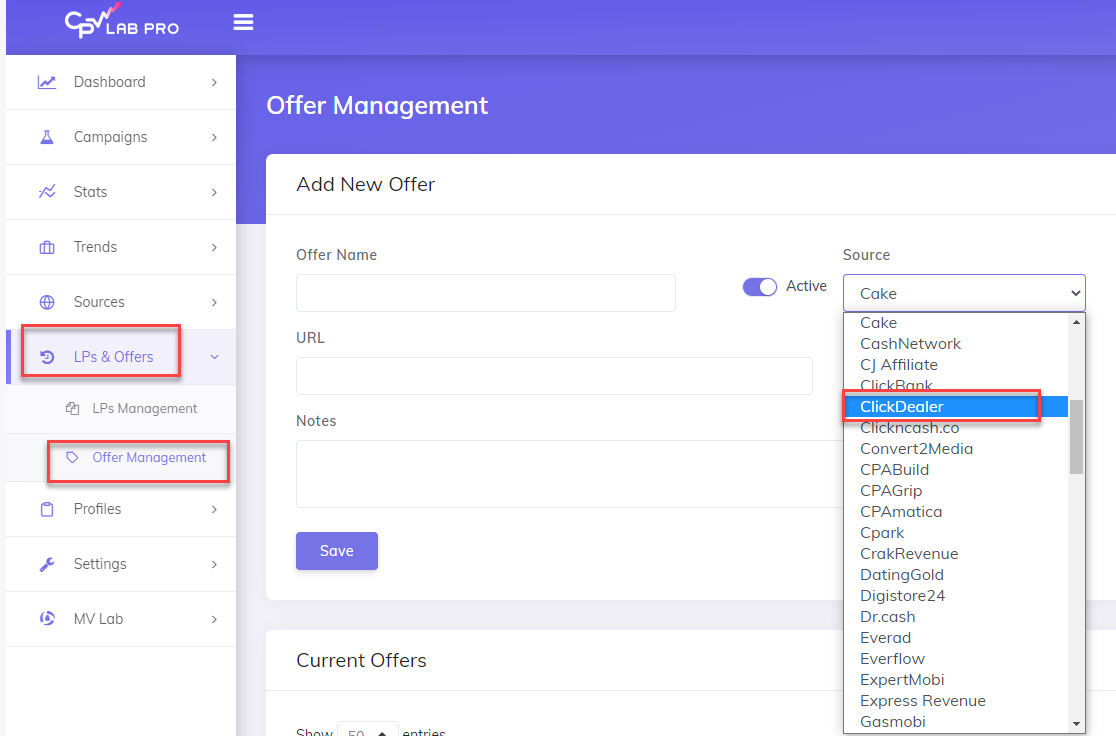Open the Source dropdown
Viewport: 1116px width, 736px height.
pyautogui.click(x=963, y=293)
